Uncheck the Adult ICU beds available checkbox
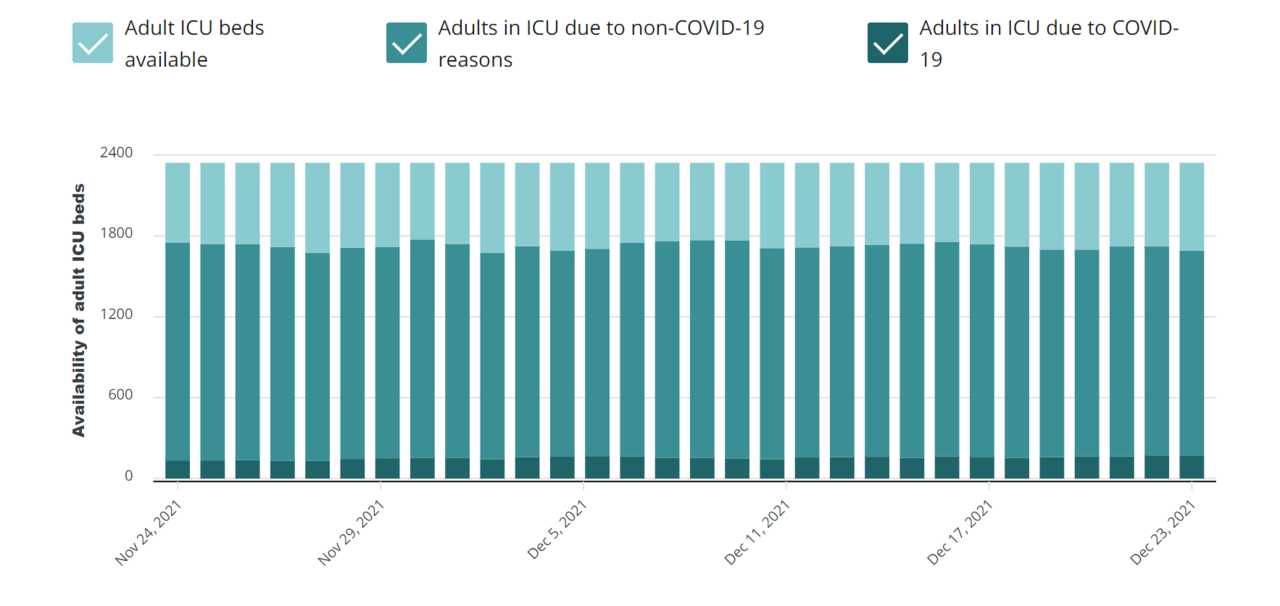This screenshot has width=1280, height=606. 92,43
